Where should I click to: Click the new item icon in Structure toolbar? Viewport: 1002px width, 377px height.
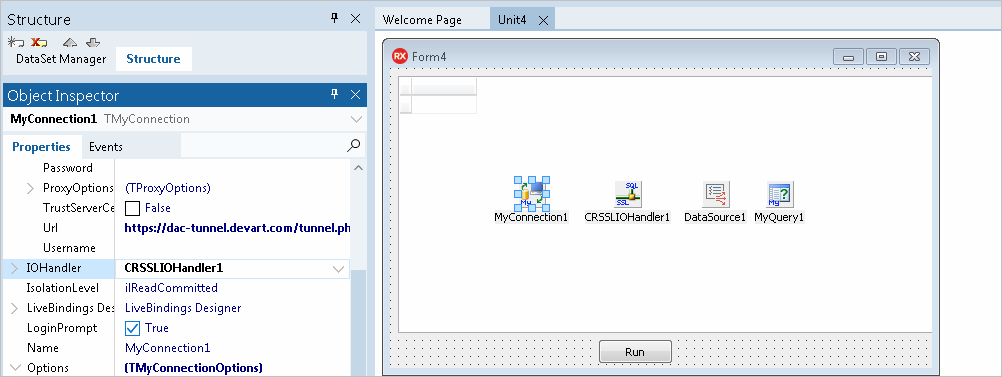tap(15, 42)
